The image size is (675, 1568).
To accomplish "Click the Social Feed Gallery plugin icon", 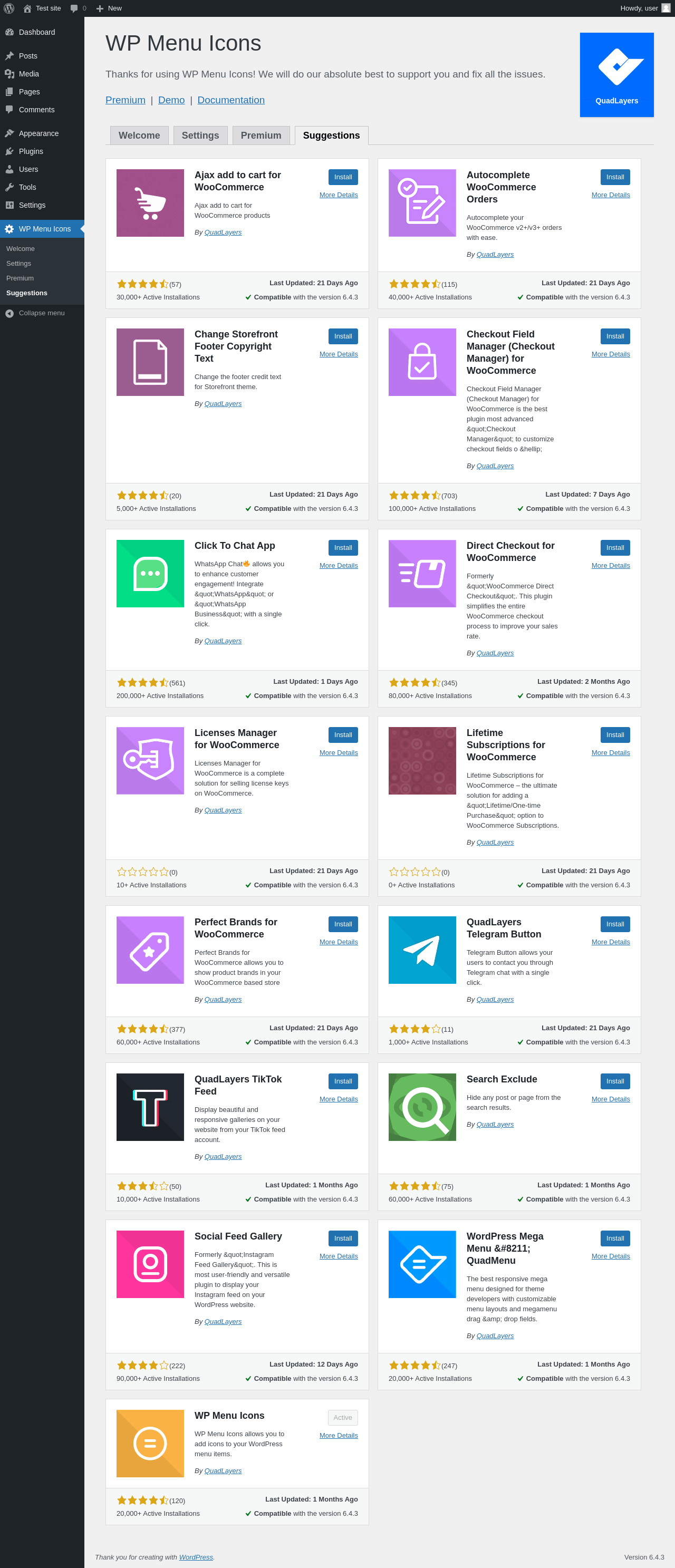I will pos(150,1264).
